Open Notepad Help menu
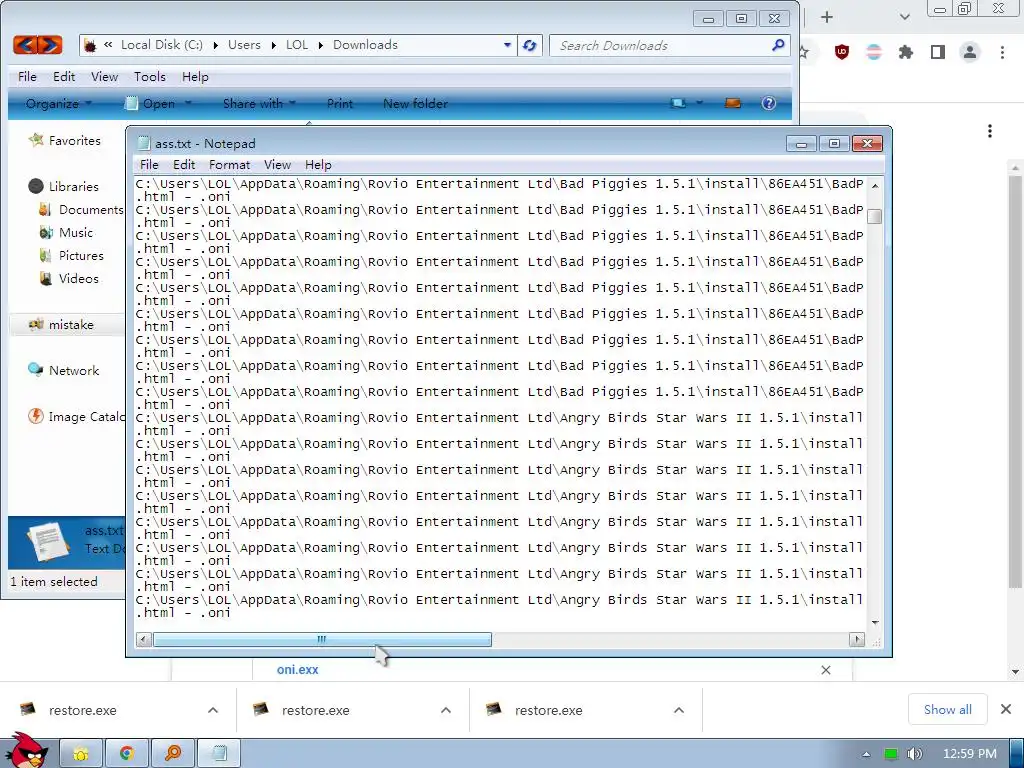1024x768 pixels. click(x=318, y=165)
